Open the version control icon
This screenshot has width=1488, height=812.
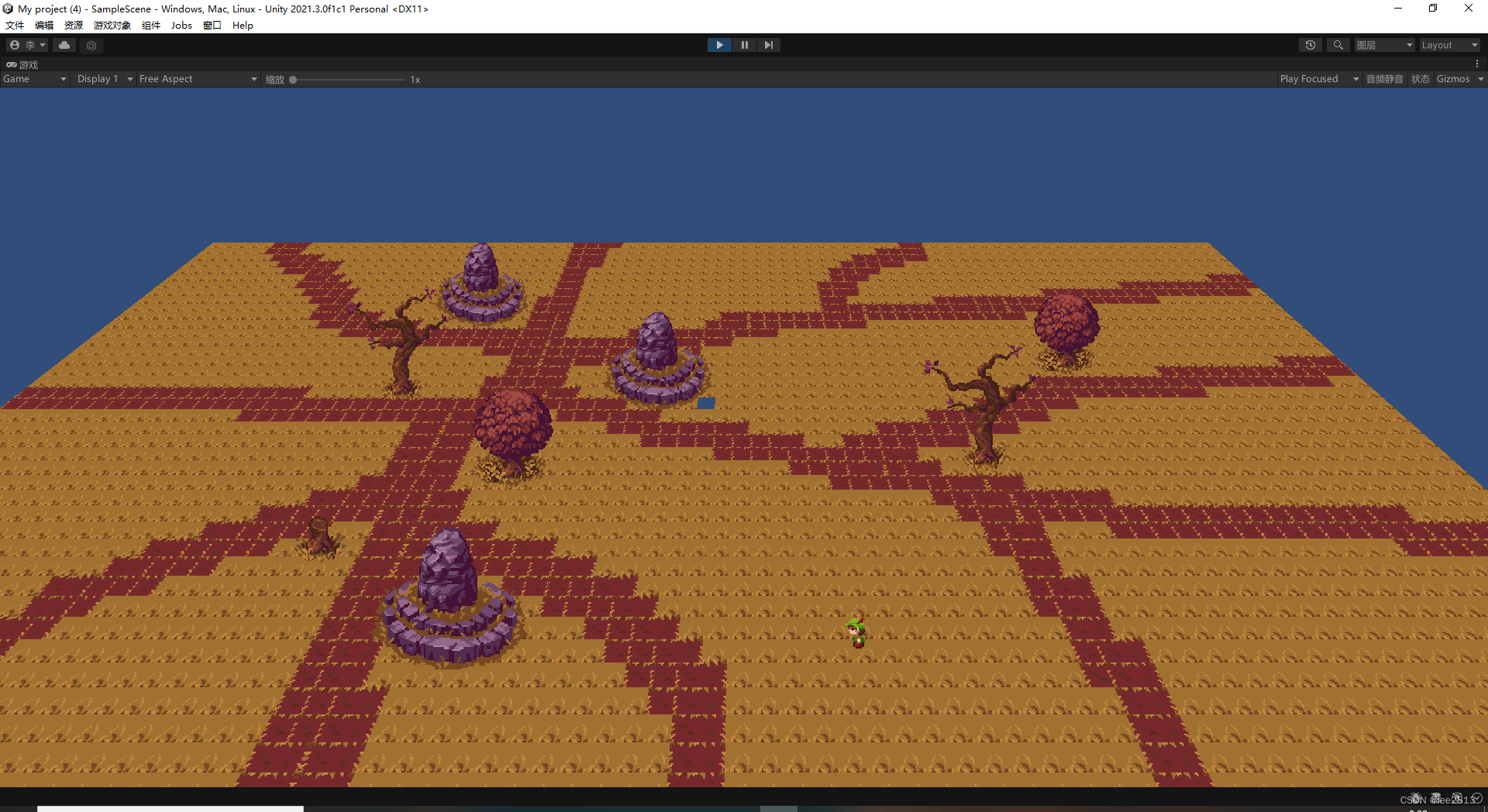click(x=91, y=45)
